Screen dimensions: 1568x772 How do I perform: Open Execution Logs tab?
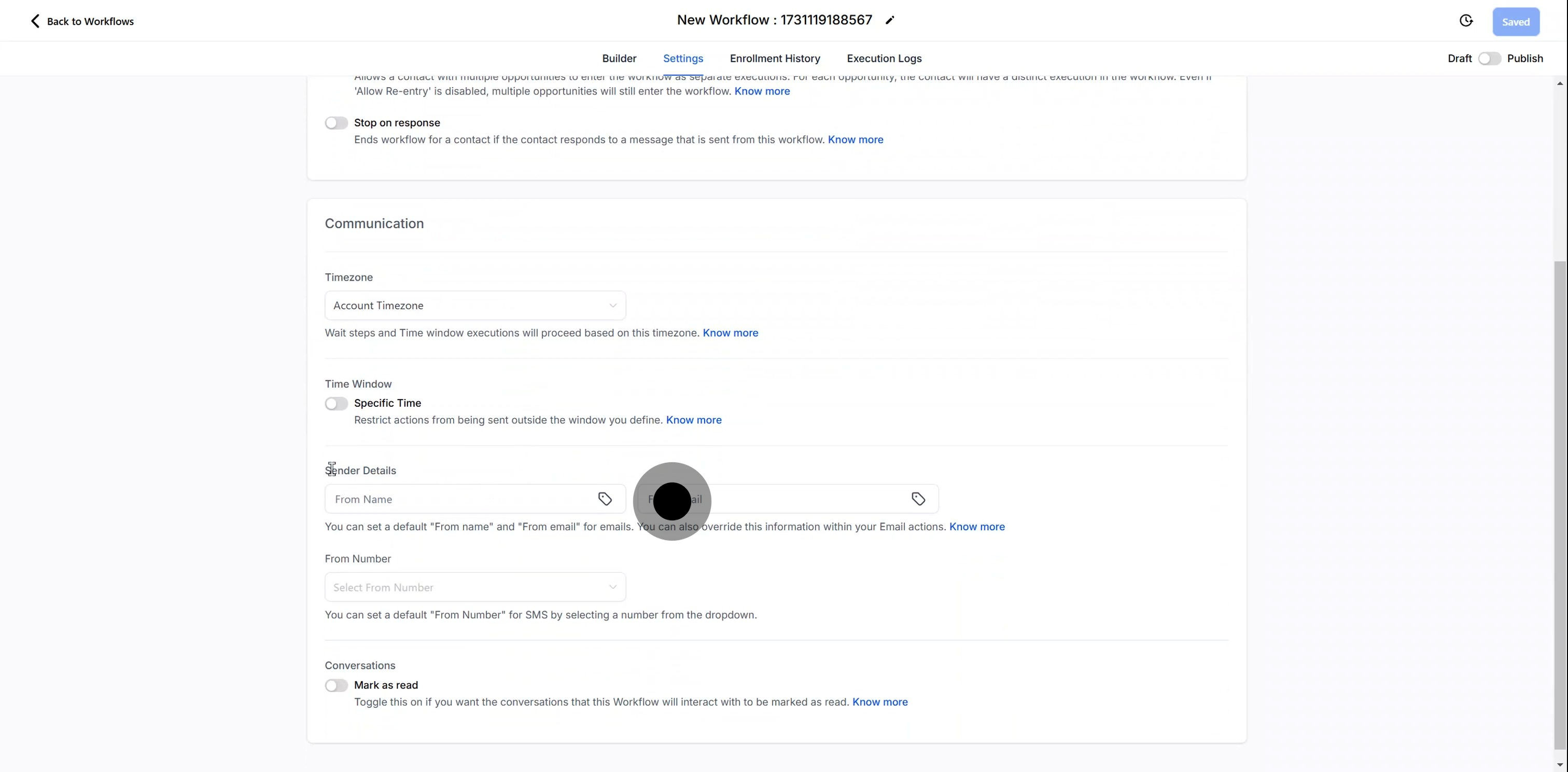(x=884, y=59)
